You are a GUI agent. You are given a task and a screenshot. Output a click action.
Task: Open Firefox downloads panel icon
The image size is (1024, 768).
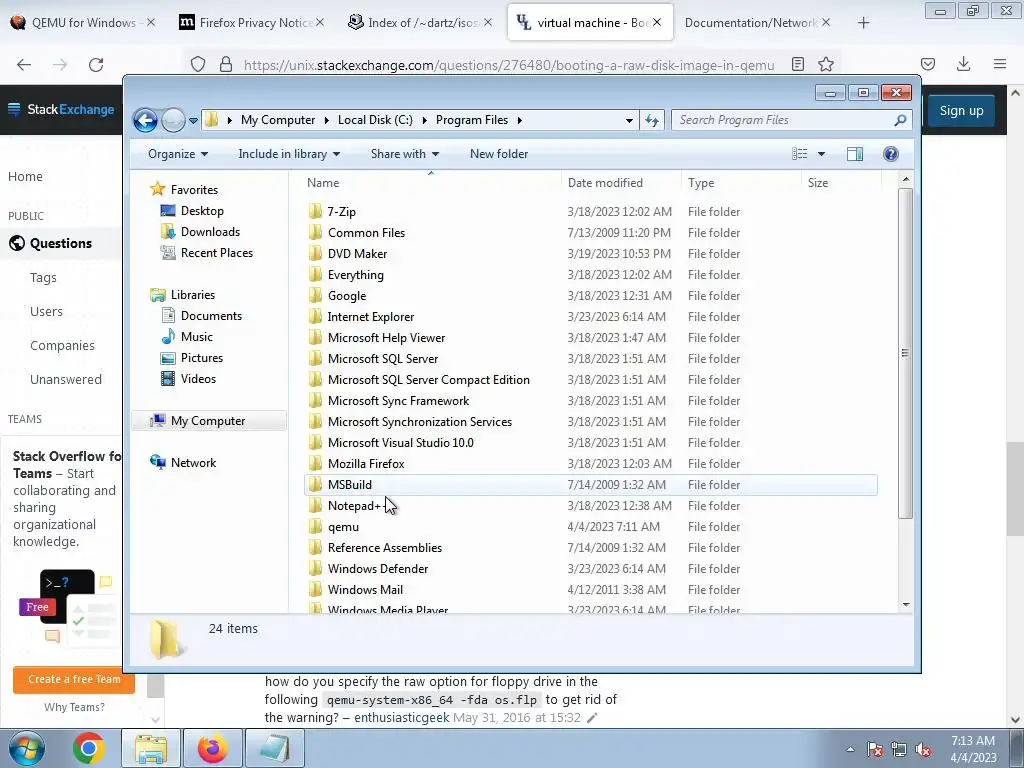963,64
